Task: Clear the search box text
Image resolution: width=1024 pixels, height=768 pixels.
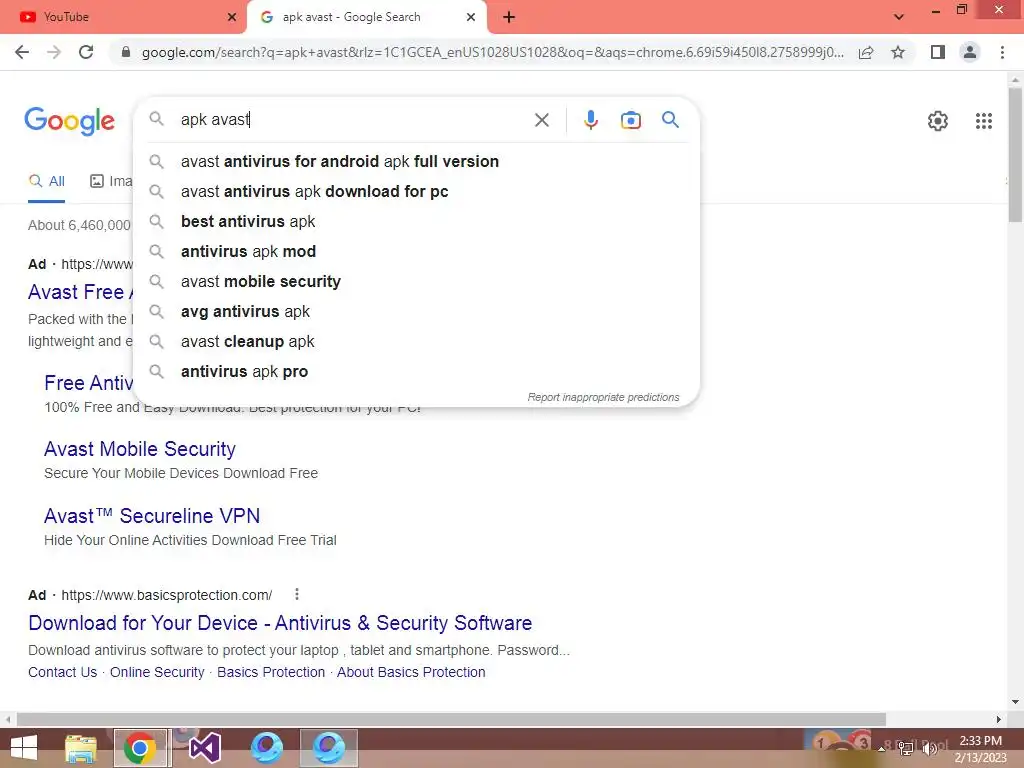Action: (x=541, y=120)
